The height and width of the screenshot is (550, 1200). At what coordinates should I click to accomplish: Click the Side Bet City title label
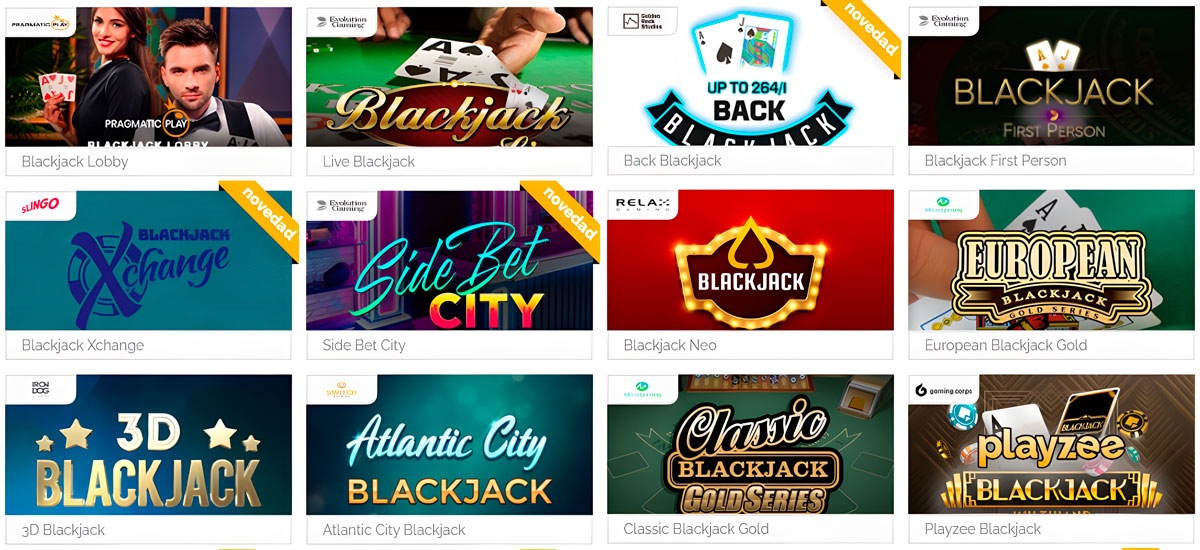click(364, 345)
